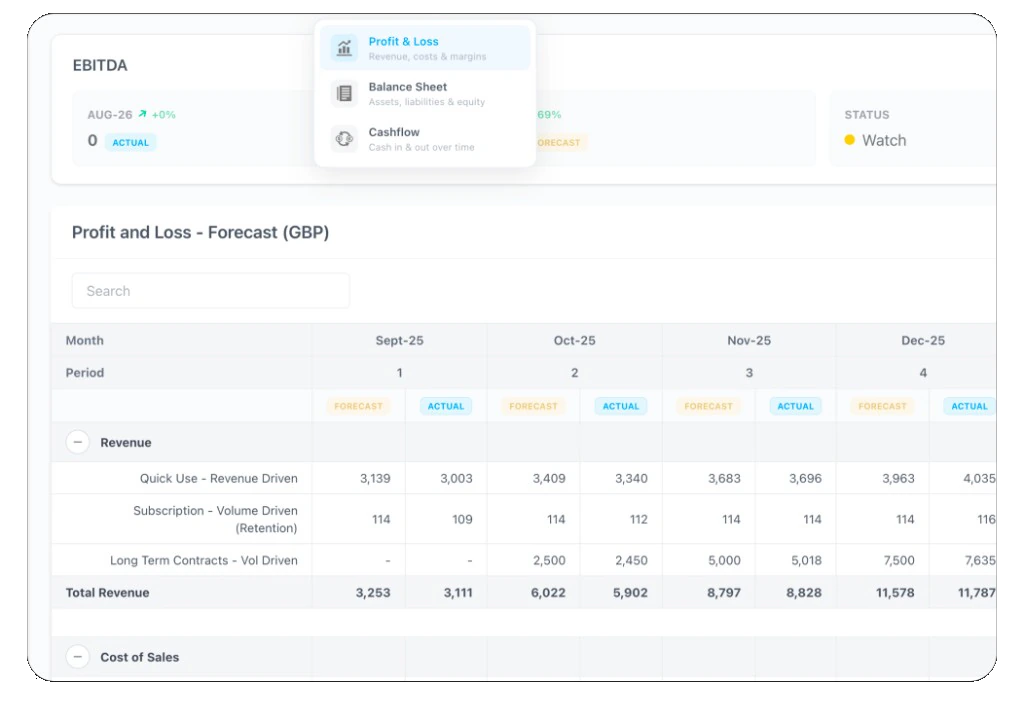The width and height of the screenshot is (1024, 722).
Task: Focus the Search input field
Action: [x=210, y=290]
